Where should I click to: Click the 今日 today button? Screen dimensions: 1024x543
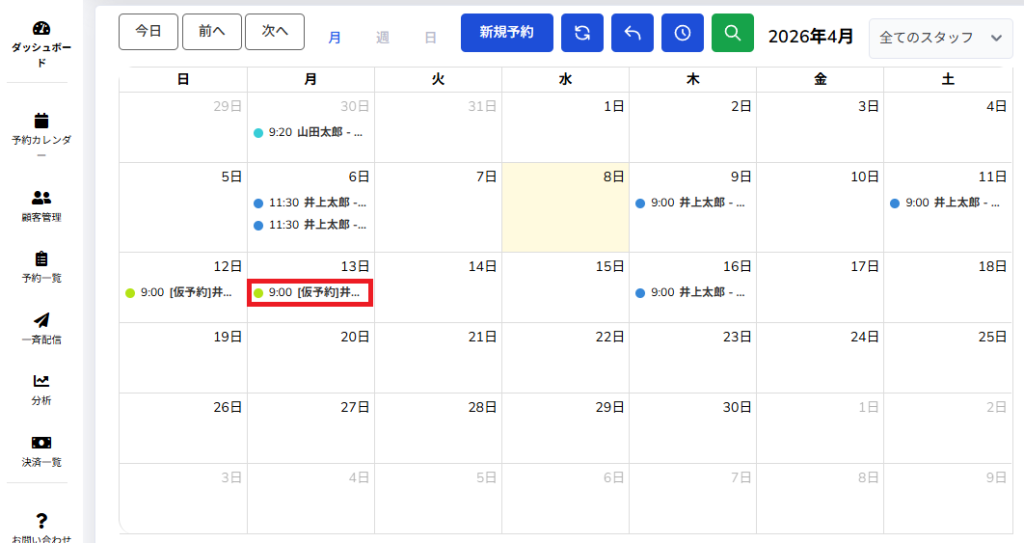148,32
